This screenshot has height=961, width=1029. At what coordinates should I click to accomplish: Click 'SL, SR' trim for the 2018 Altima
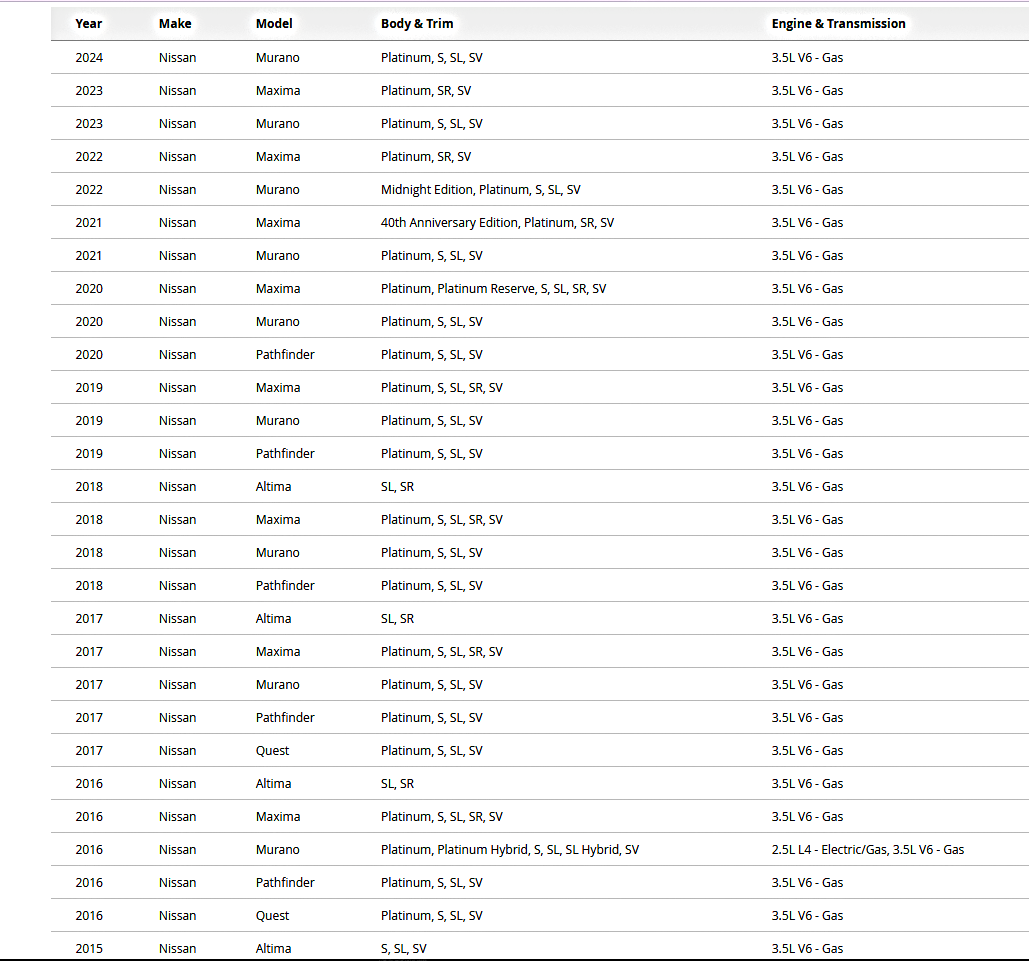click(398, 486)
